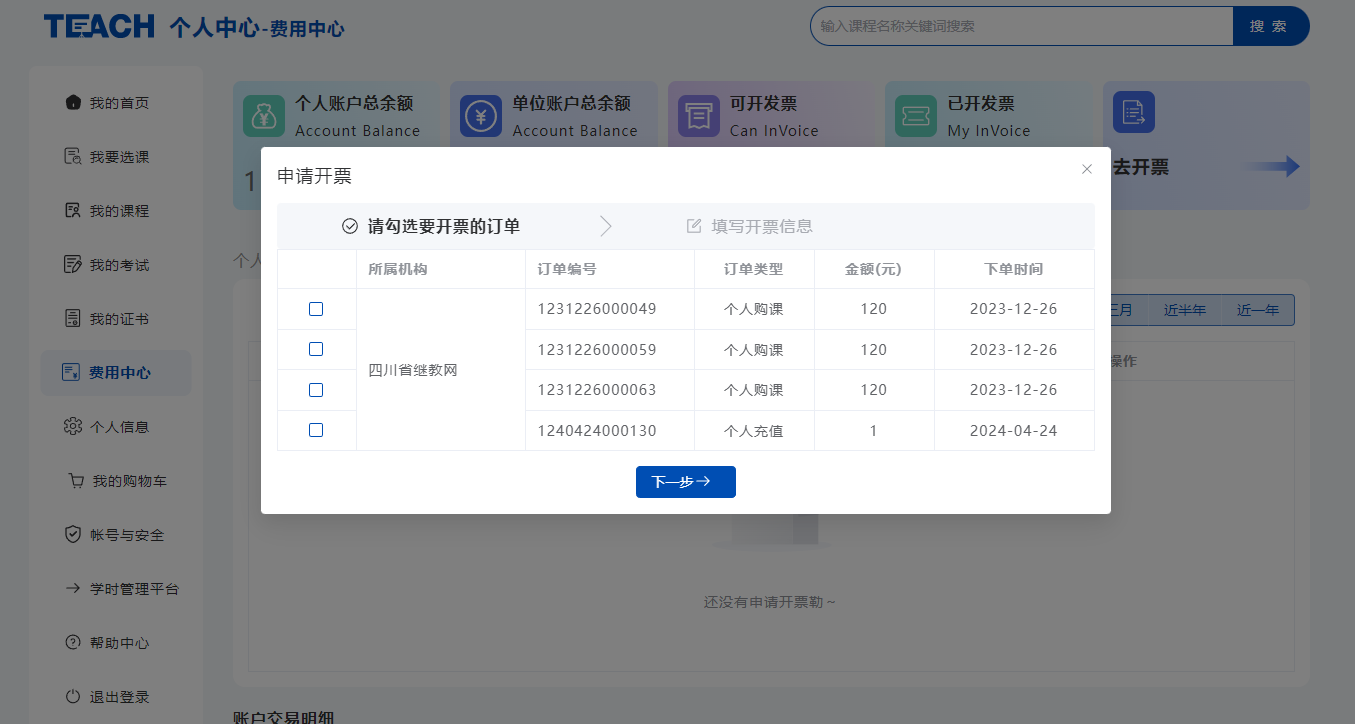Click order number 1231226000049
This screenshot has width=1355, height=724.
(x=597, y=309)
